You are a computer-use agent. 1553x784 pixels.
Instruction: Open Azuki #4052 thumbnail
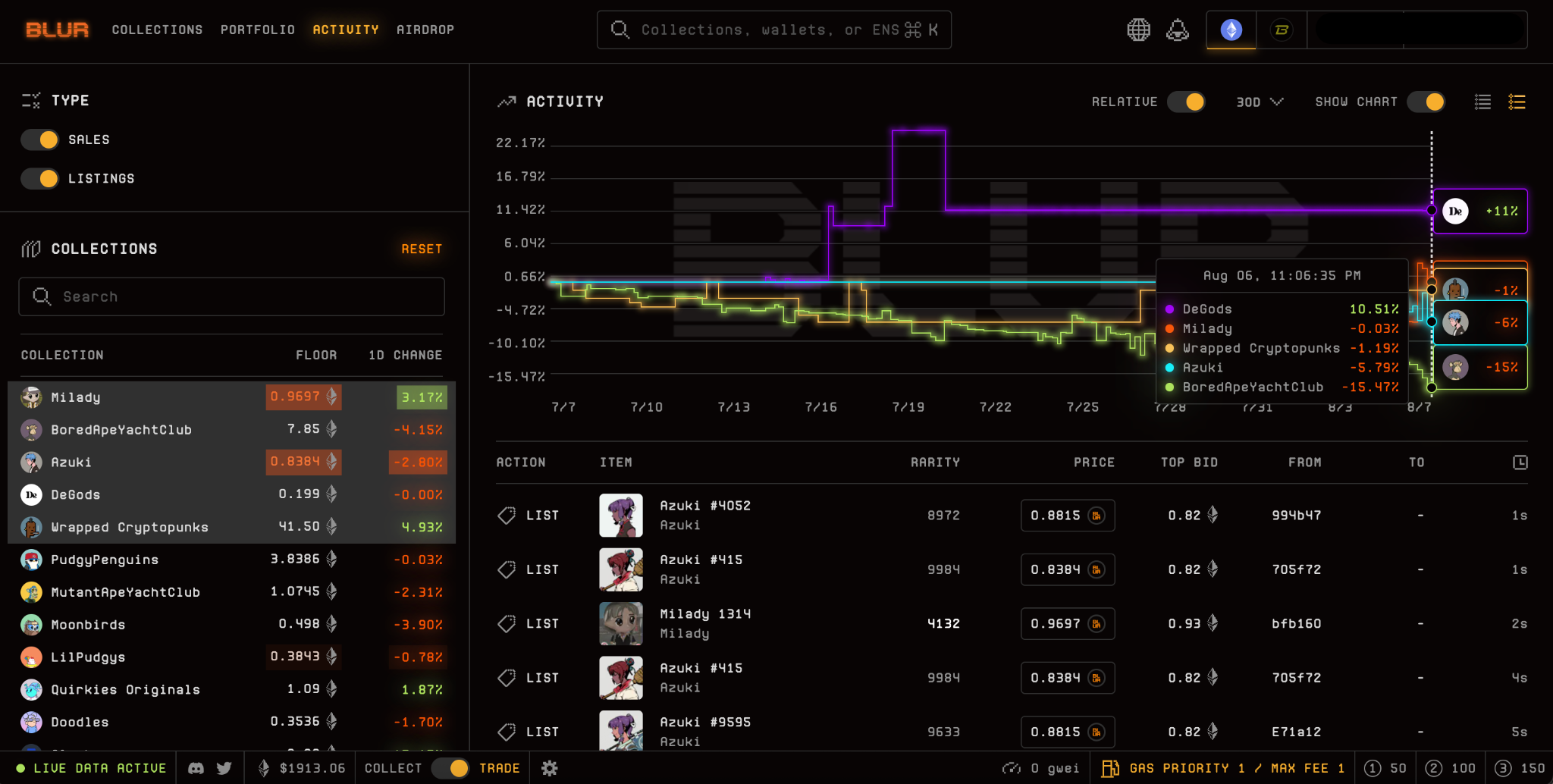point(621,516)
